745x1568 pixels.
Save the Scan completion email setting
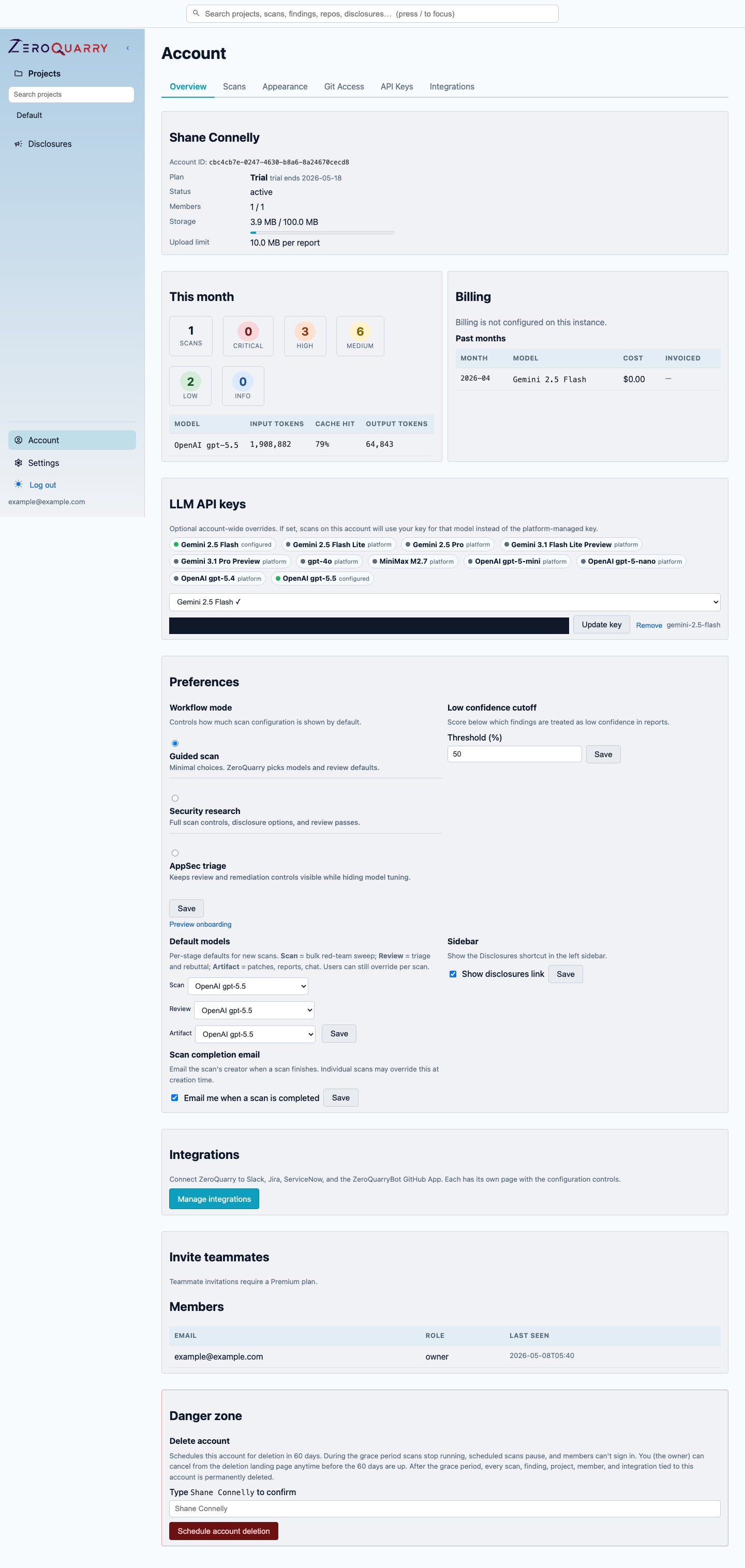click(x=340, y=1097)
